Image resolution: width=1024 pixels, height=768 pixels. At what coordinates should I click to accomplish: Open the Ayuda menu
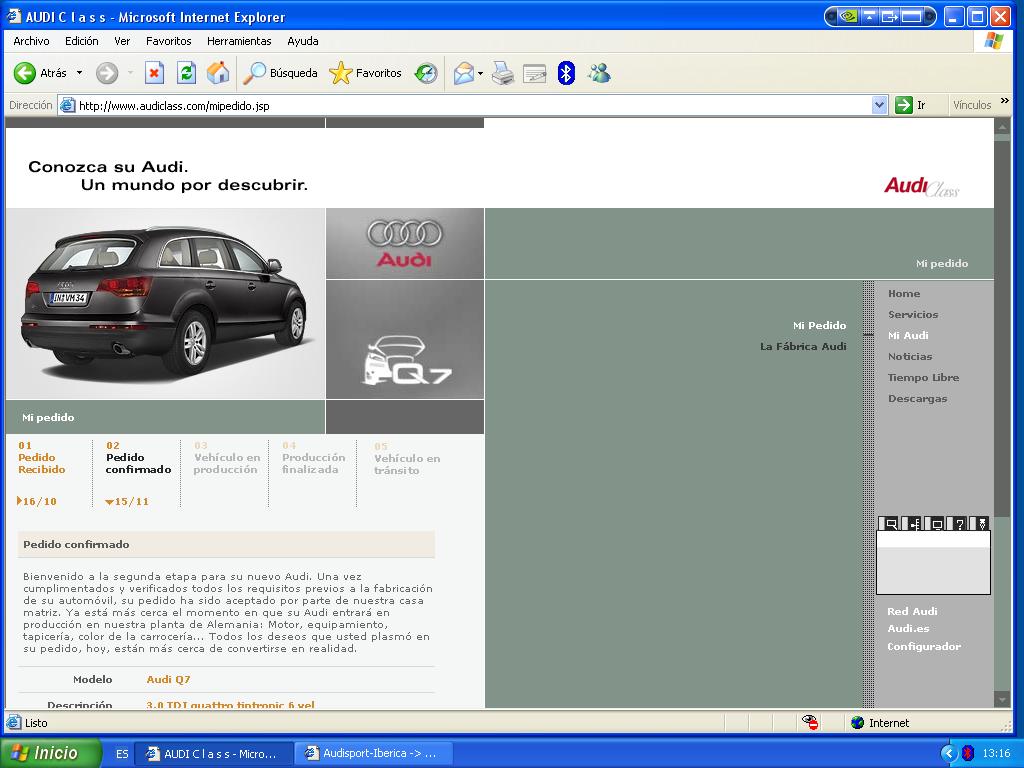click(x=303, y=41)
